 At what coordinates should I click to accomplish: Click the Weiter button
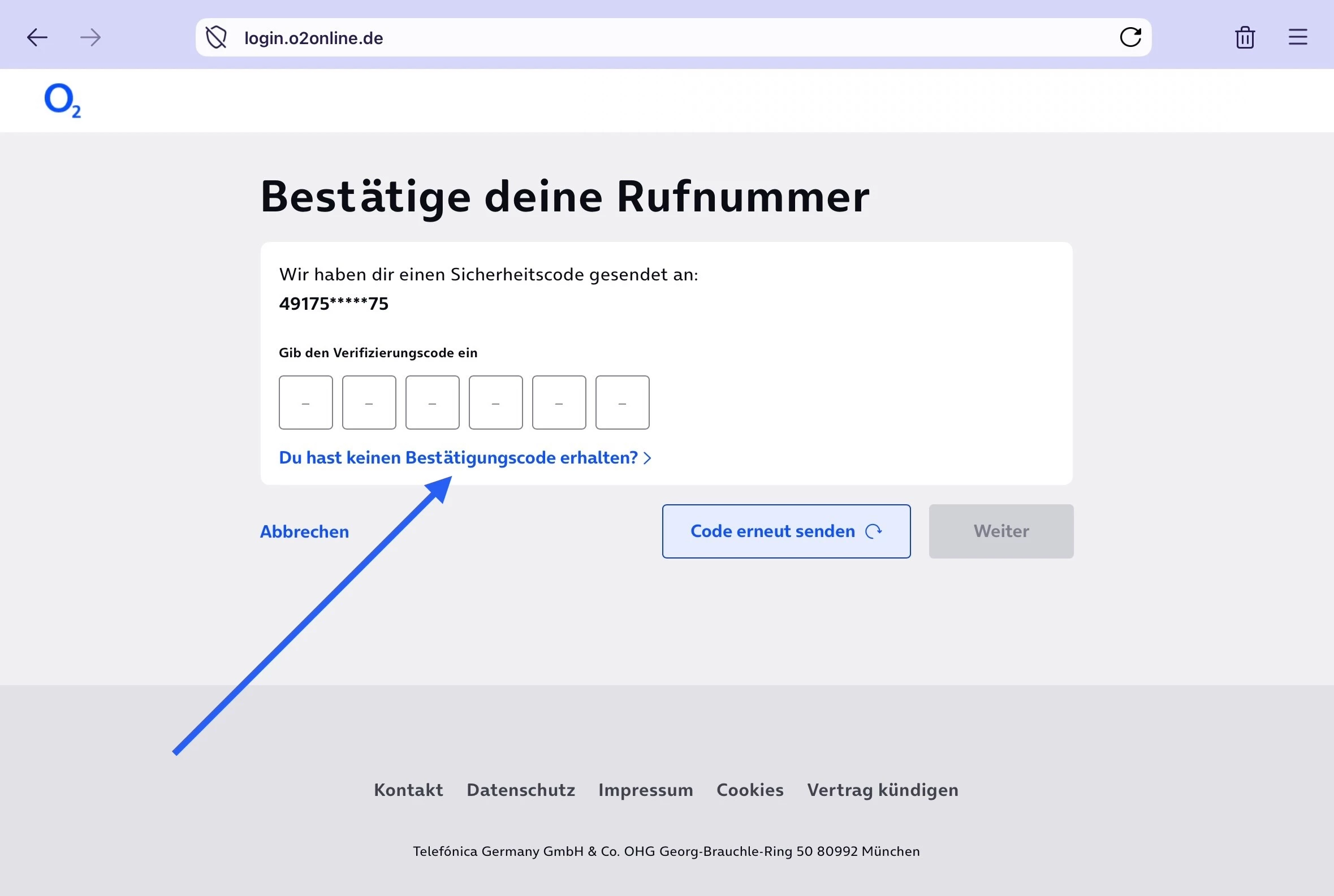click(1001, 531)
